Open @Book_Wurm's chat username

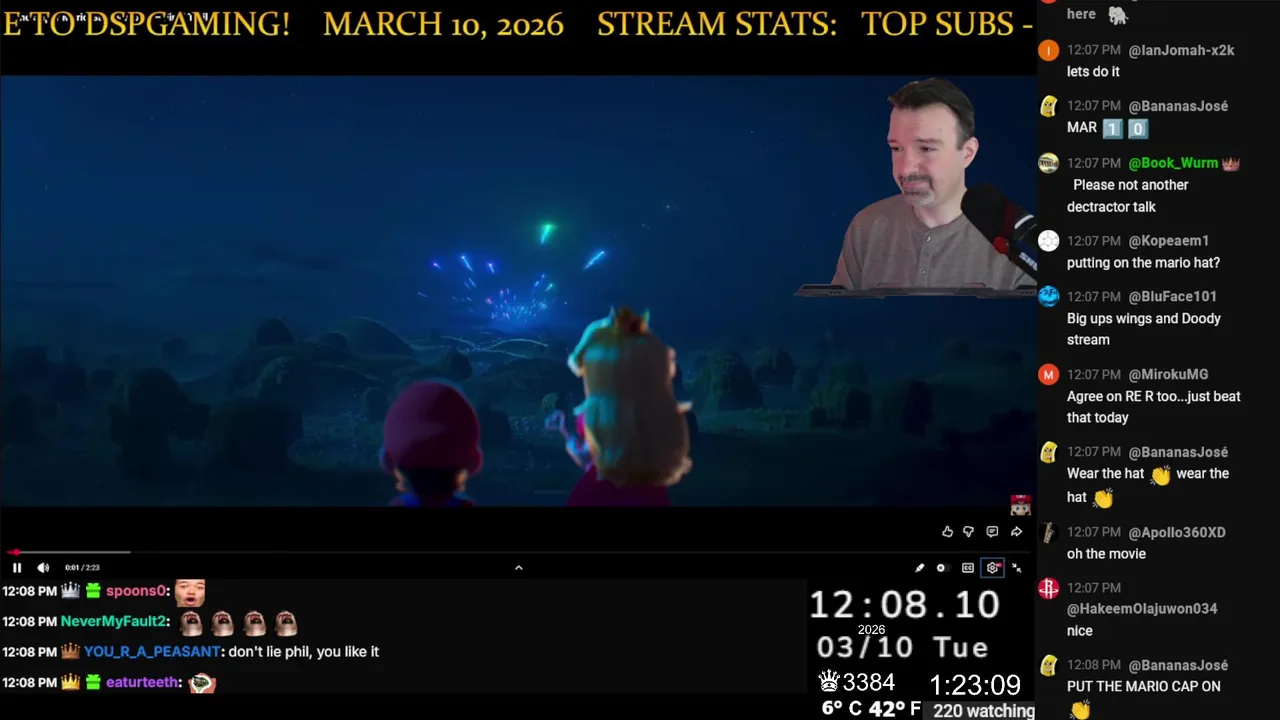pos(1173,163)
